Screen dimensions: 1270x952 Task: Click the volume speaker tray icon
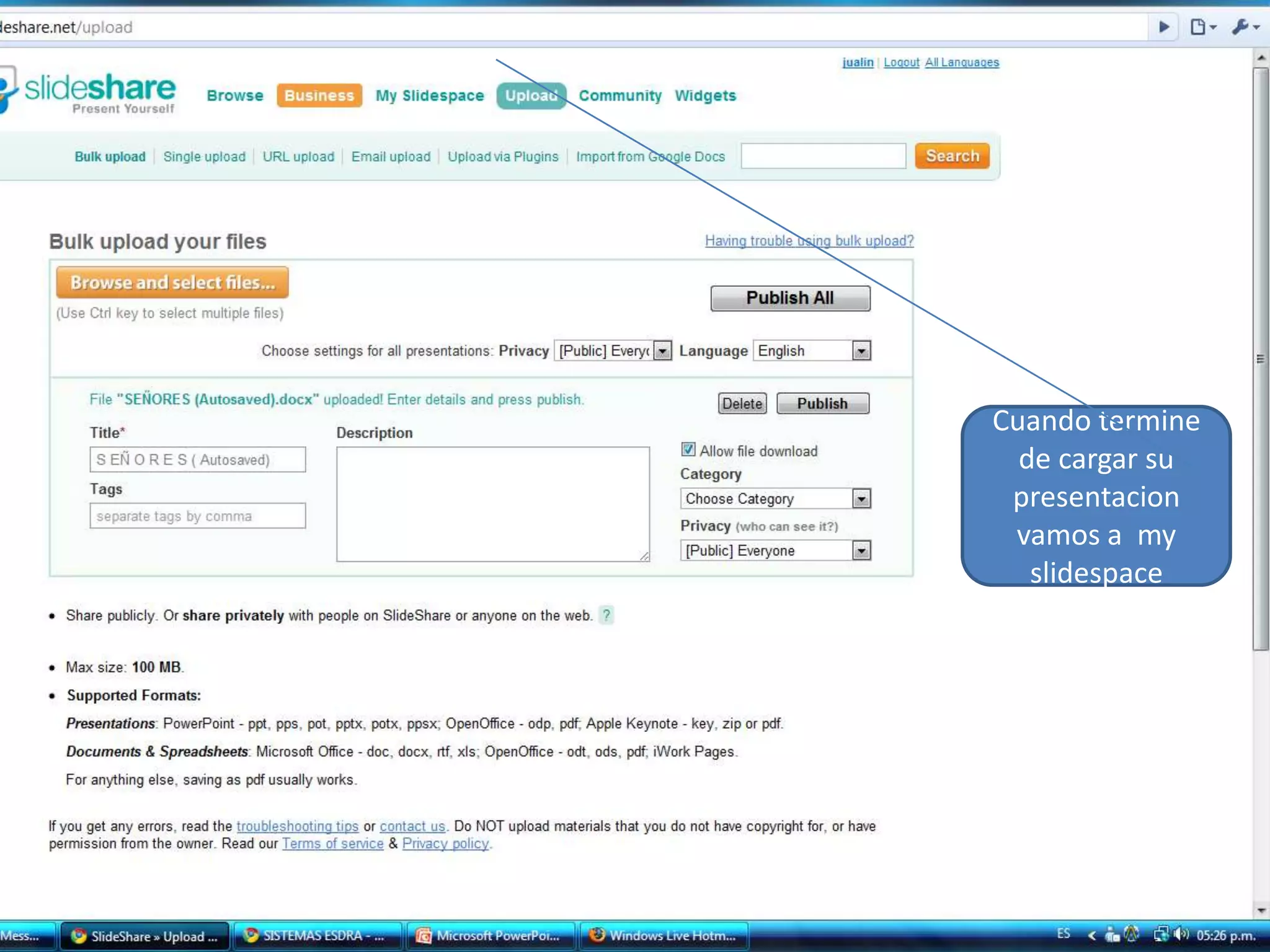[1181, 934]
